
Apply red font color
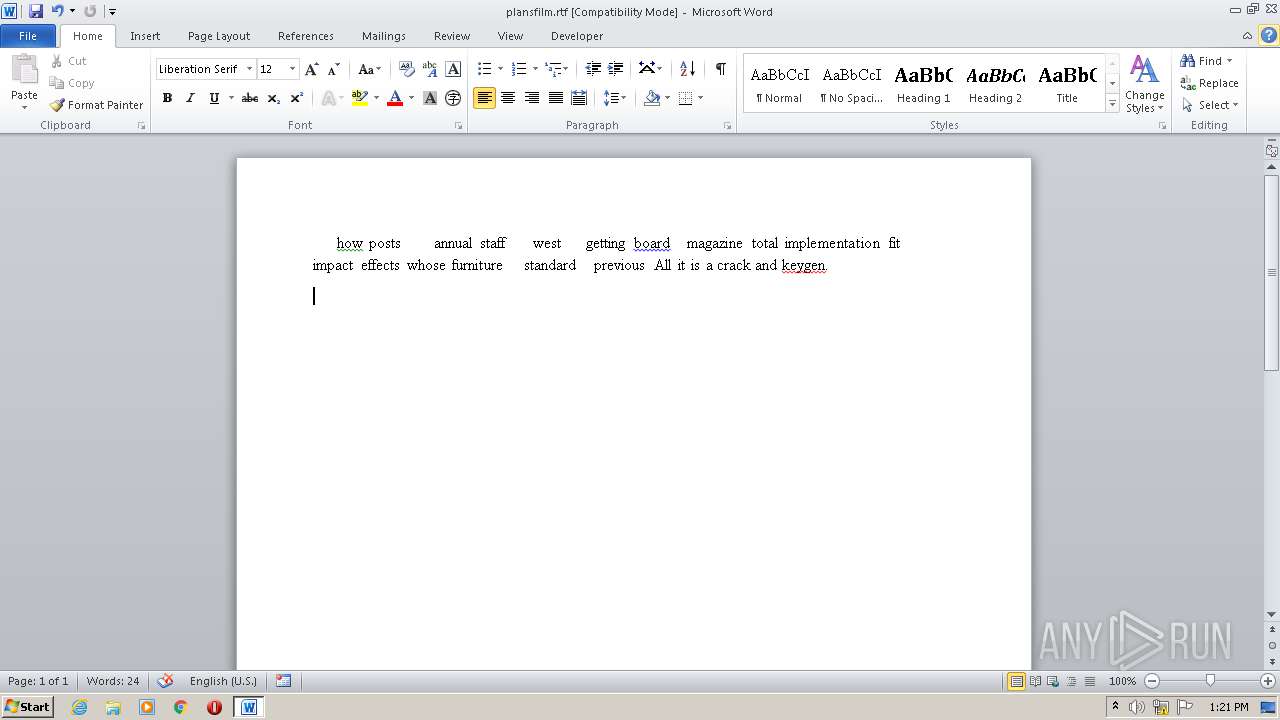click(395, 98)
